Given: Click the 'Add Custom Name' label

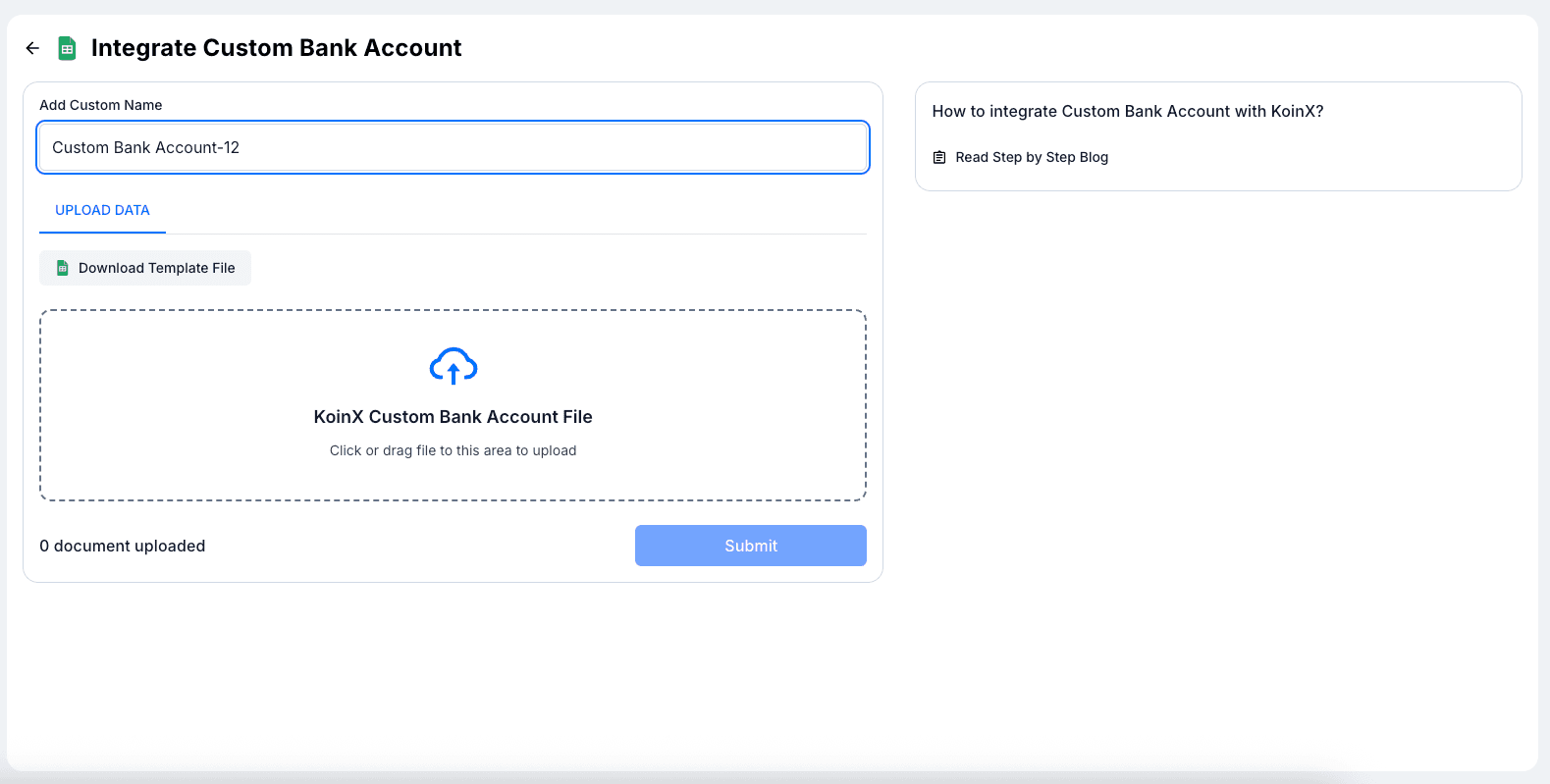Looking at the screenshot, I should 101,105.
